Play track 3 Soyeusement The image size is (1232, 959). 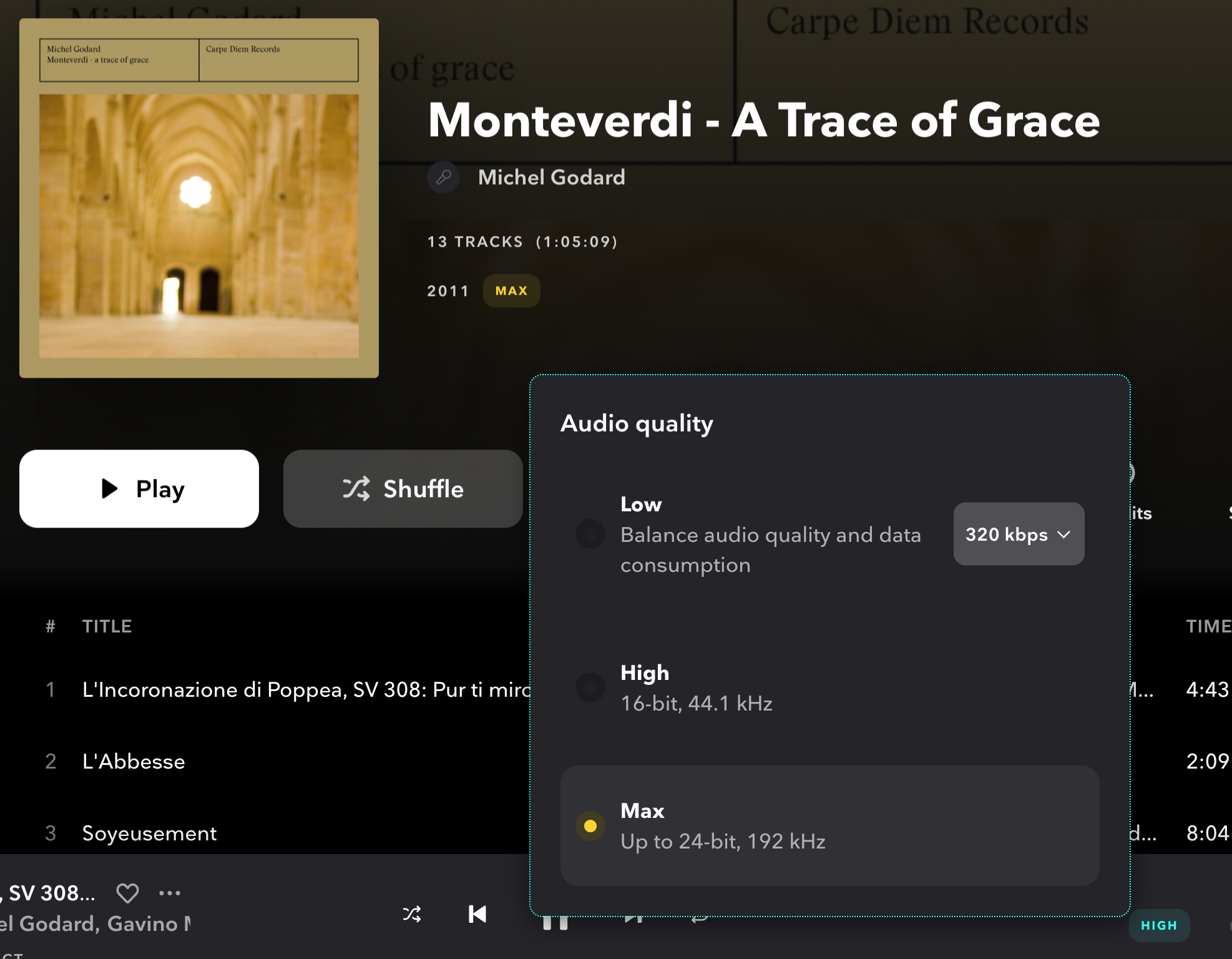coord(149,833)
